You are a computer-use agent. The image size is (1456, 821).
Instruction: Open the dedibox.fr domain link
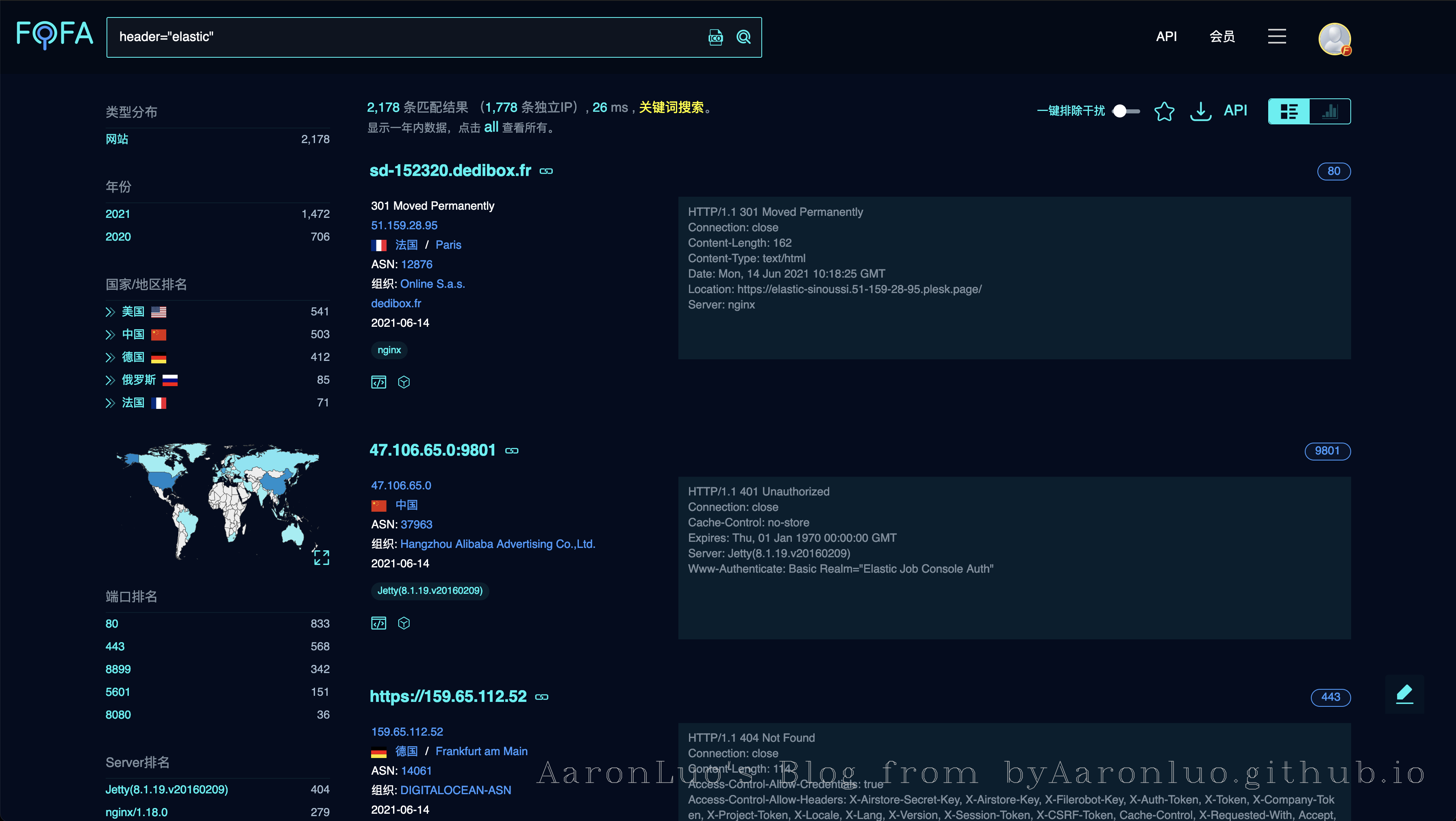[x=396, y=304]
